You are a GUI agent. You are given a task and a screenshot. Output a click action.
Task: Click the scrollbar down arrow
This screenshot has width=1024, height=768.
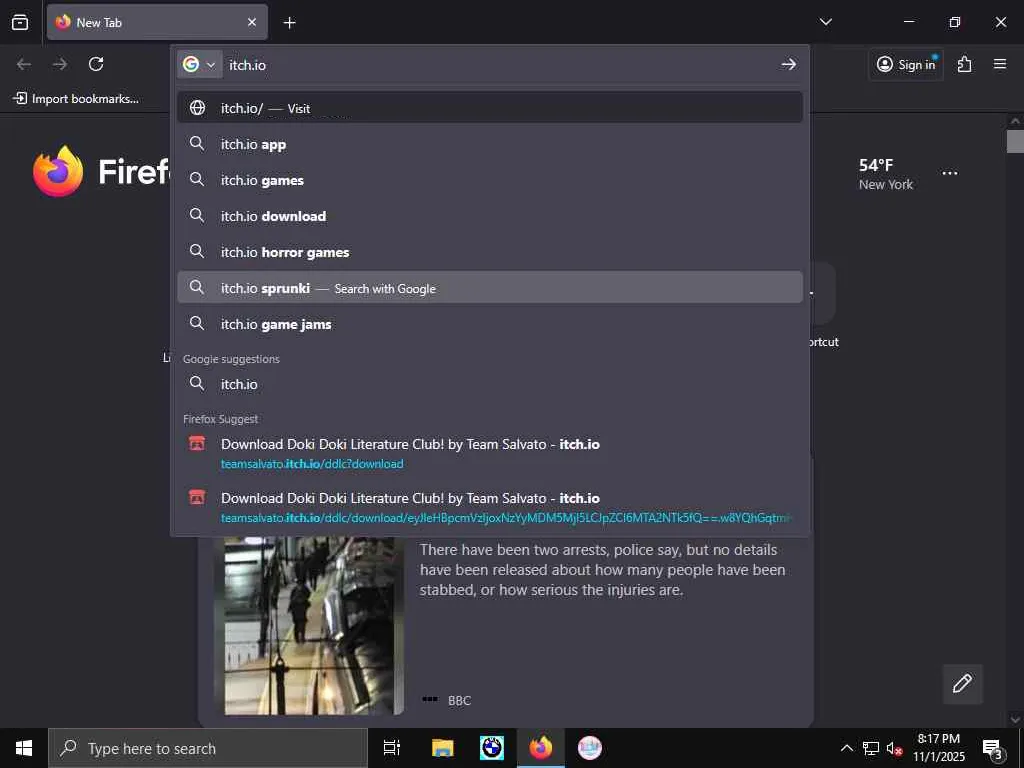[x=1015, y=720]
